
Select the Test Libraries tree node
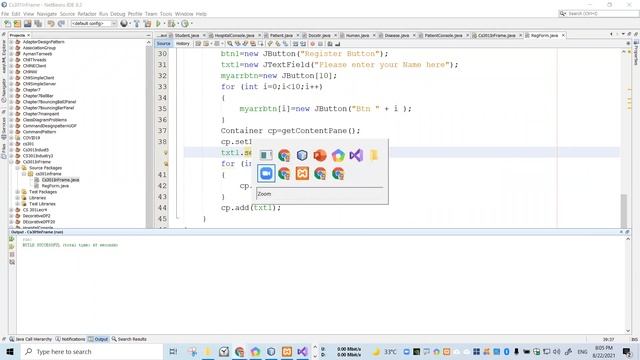(42, 204)
